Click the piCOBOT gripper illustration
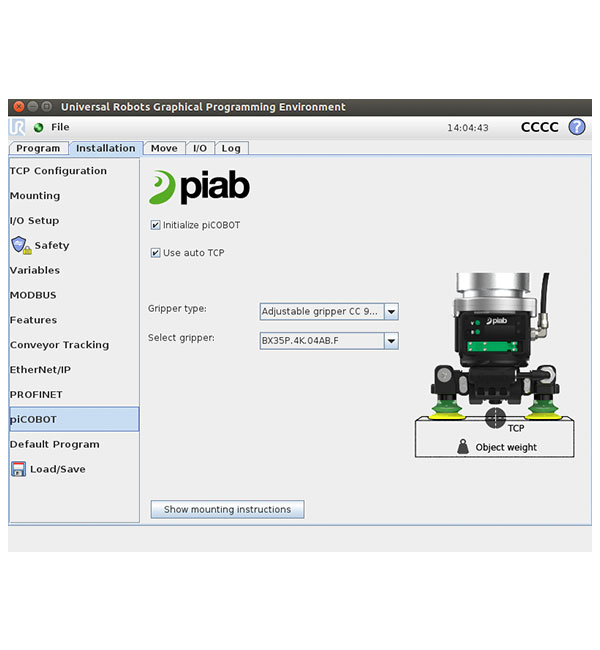 495,365
